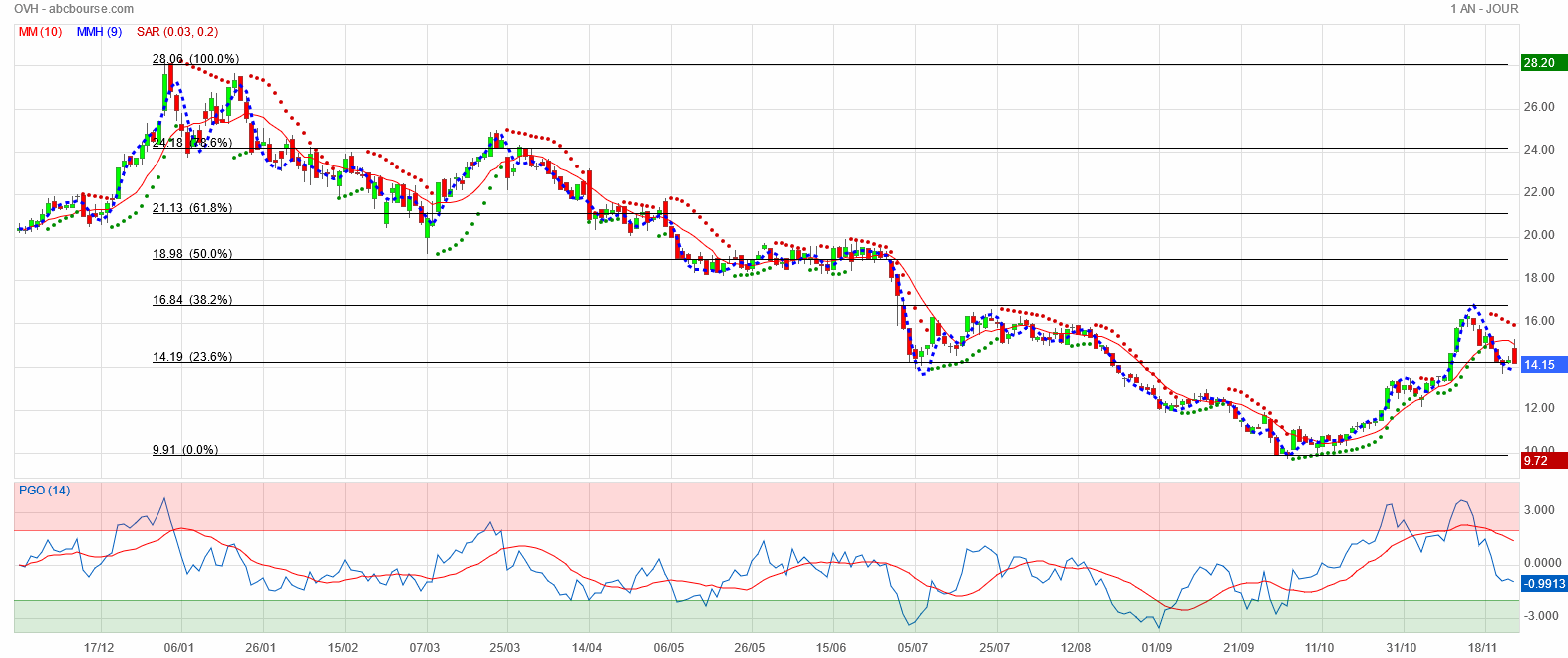Click the 26/05 date on time axis
Screen dimensions: 1568x658
pos(750,647)
